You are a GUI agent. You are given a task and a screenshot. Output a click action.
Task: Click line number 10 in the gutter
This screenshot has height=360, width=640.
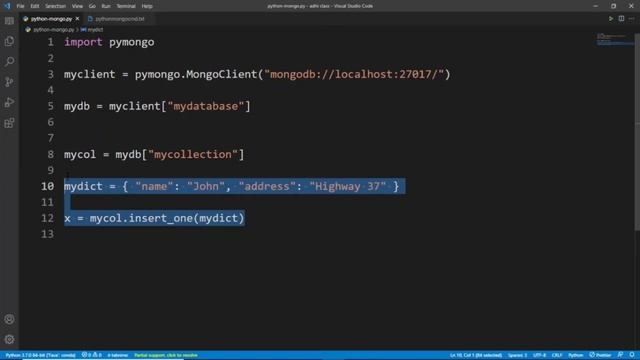coord(47,186)
